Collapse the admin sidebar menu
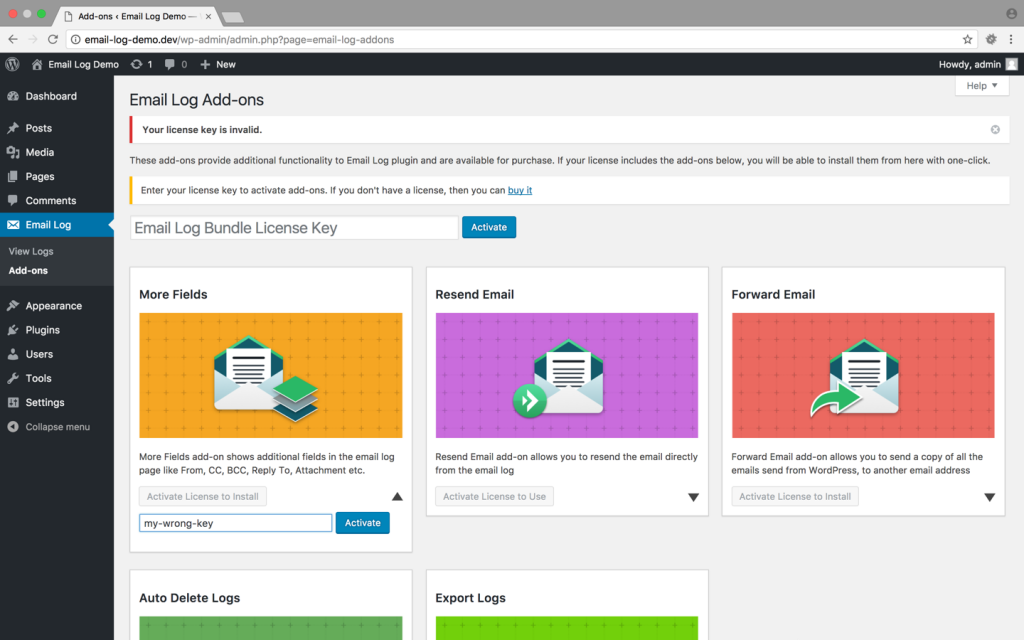The width and height of the screenshot is (1024, 640). click(57, 426)
